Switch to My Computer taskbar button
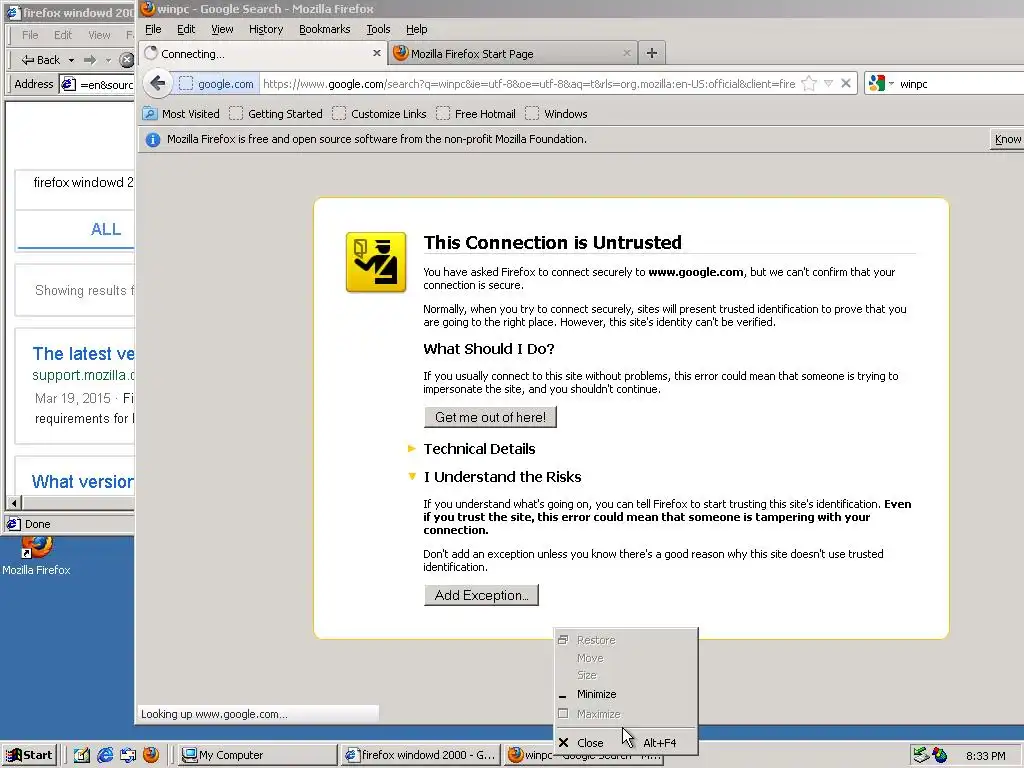This screenshot has width=1024, height=768. tap(257, 756)
